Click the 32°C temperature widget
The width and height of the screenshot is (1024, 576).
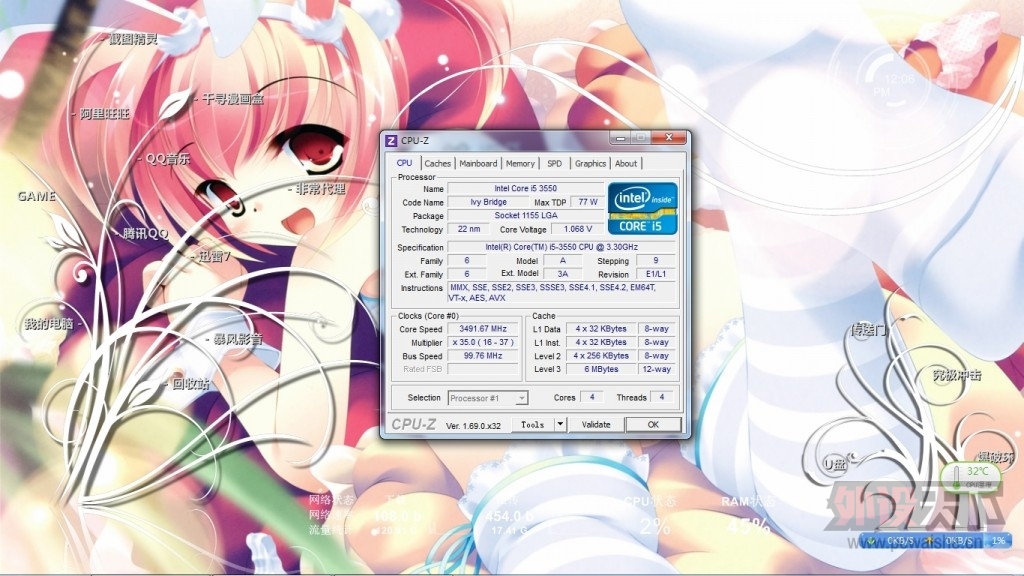point(970,477)
